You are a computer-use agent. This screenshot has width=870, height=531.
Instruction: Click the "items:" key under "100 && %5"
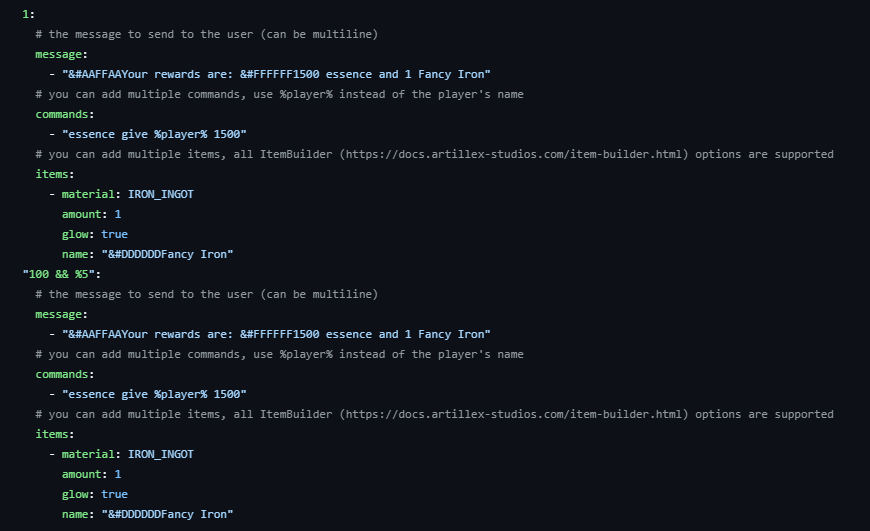[55, 434]
